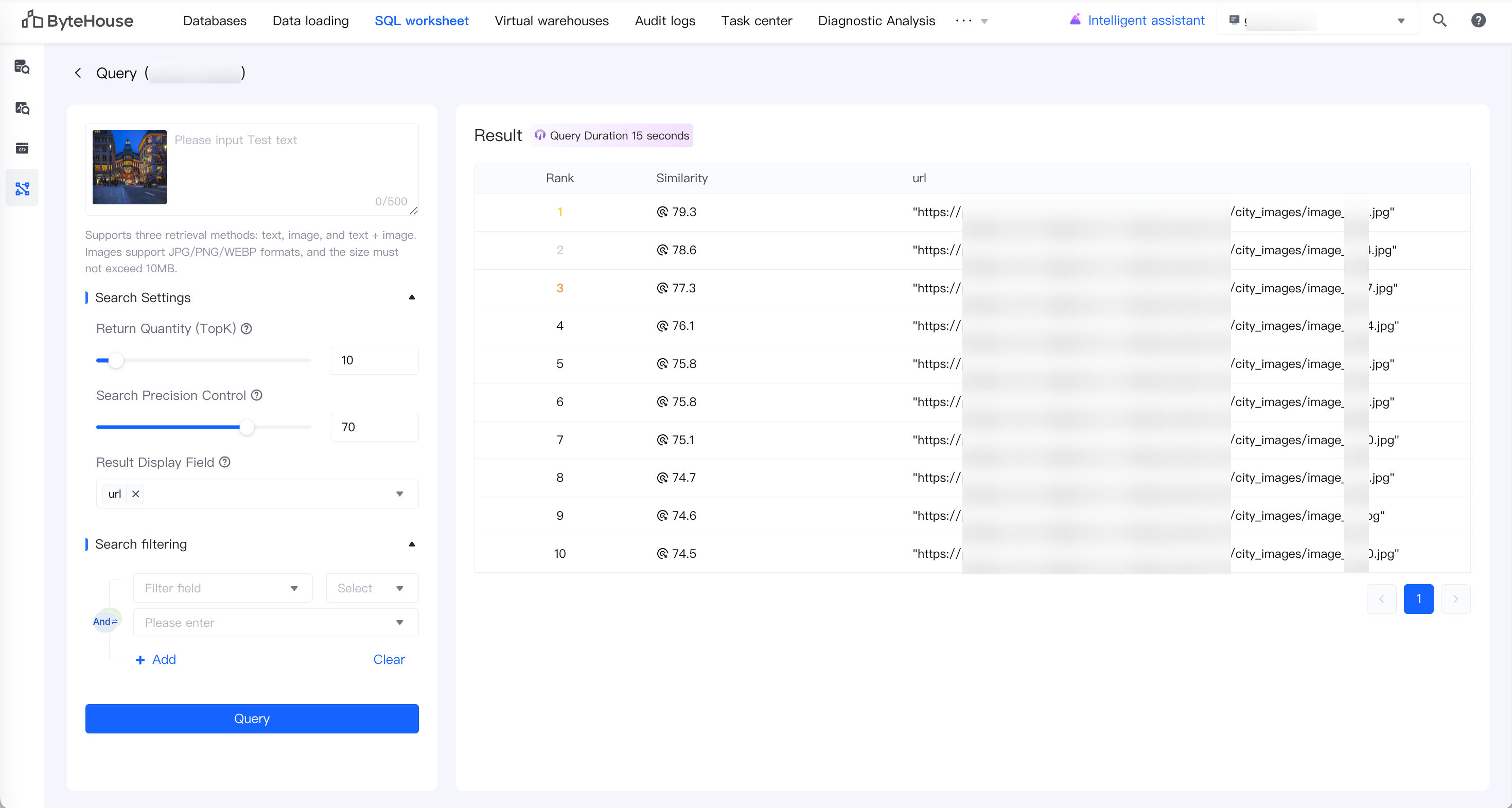Screen dimensions: 1512x808
Task: Expand the more menu ellipsis in navbar
Action: pyautogui.click(x=972, y=21)
